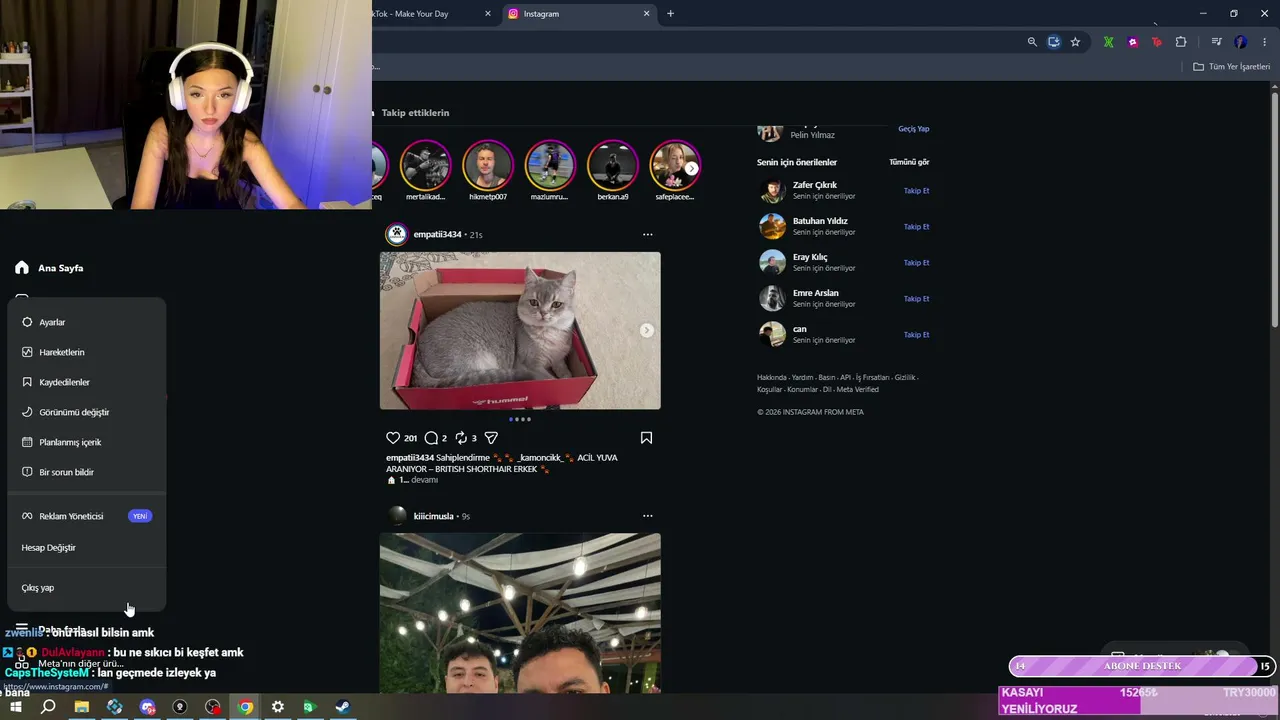The width and height of the screenshot is (1280, 720).
Task: Like the empatii3434 cat post
Action: pos(393,438)
